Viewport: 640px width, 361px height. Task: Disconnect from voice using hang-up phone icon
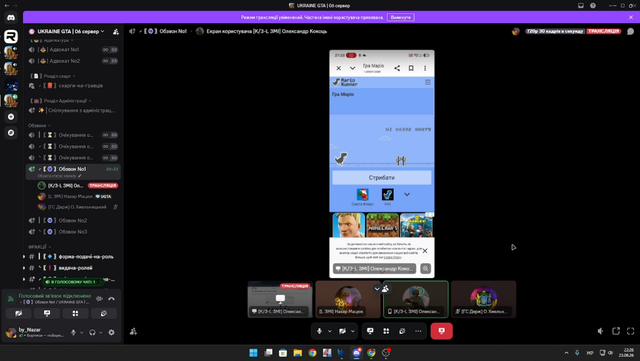coord(111,299)
